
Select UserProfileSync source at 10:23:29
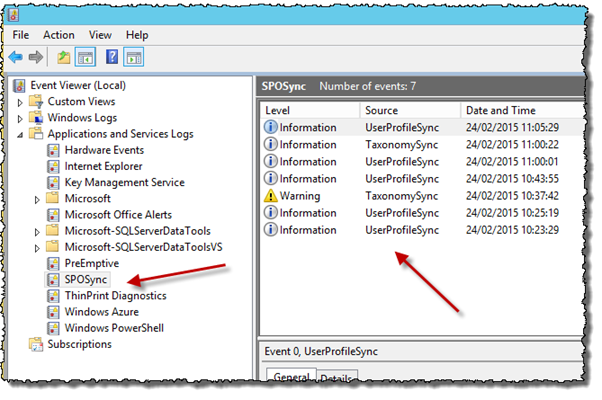[x=402, y=230]
